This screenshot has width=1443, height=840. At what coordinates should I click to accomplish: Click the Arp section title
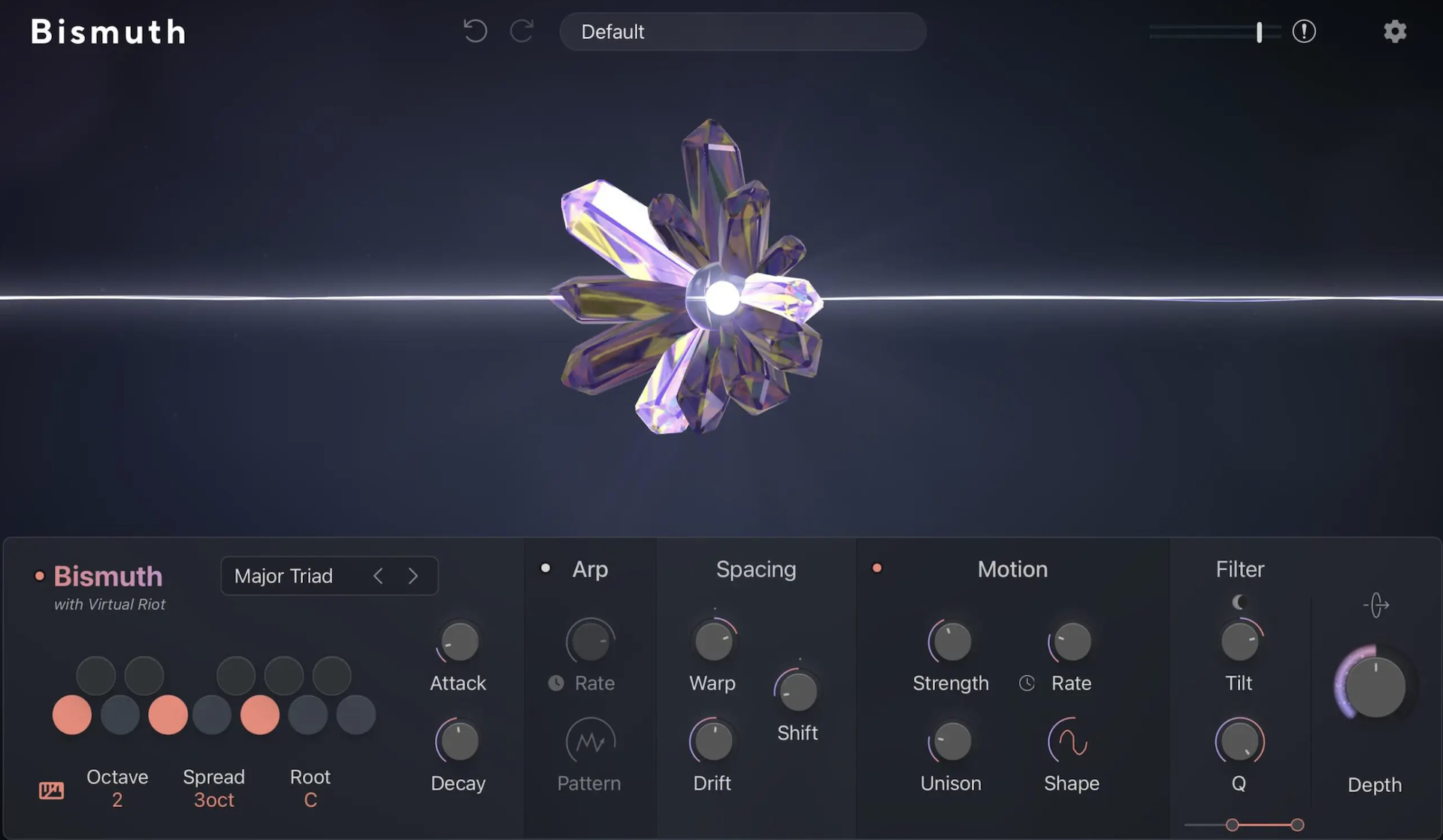pyautogui.click(x=590, y=570)
